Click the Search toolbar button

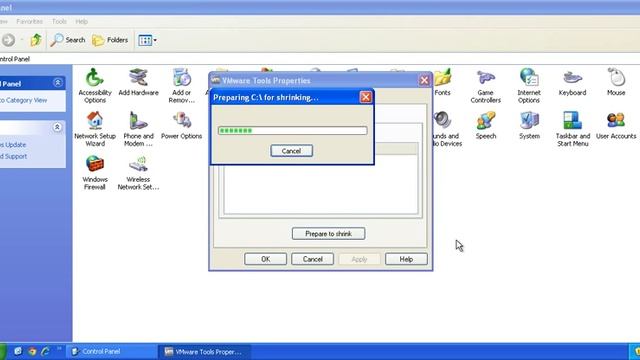click(x=68, y=40)
